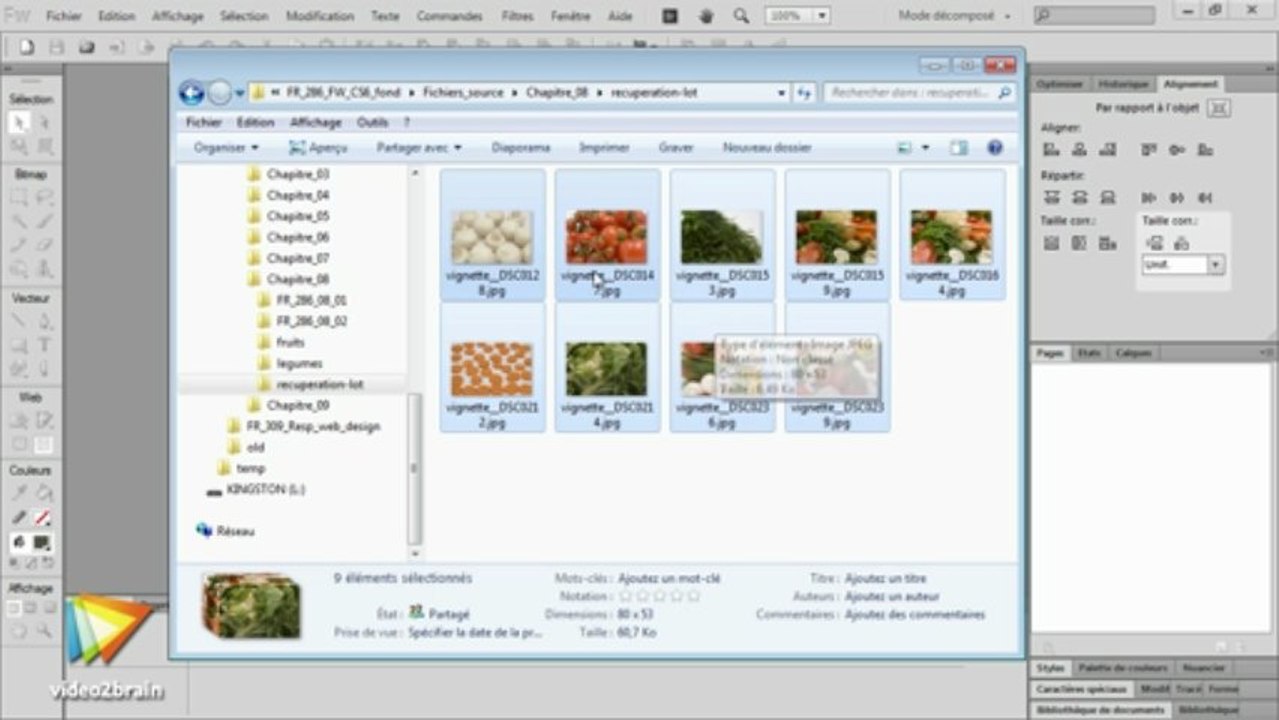Click the Diaporama button
1279x720 pixels.
521,147
